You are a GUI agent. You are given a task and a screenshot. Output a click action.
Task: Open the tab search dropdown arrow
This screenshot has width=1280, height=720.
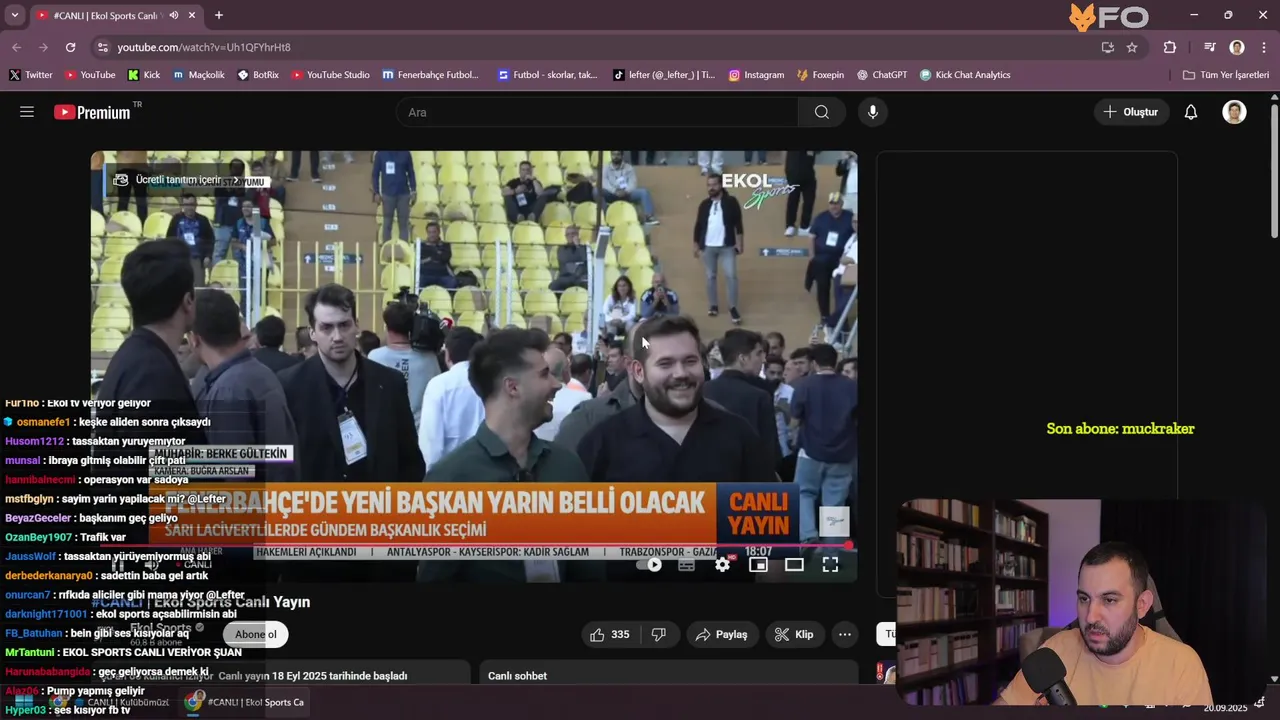[14, 15]
